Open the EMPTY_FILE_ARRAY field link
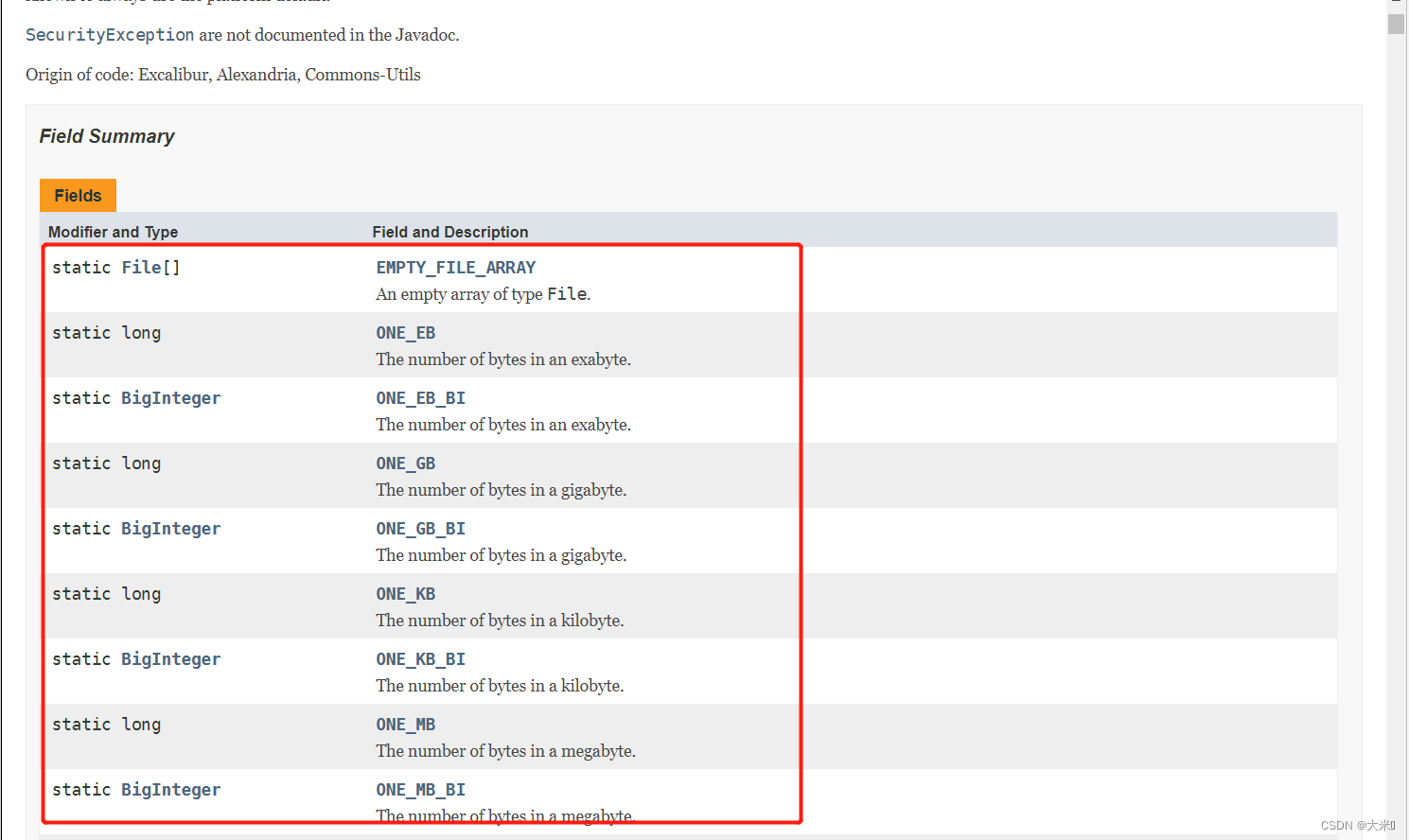The width and height of the screenshot is (1409, 840). pyautogui.click(x=456, y=268)
